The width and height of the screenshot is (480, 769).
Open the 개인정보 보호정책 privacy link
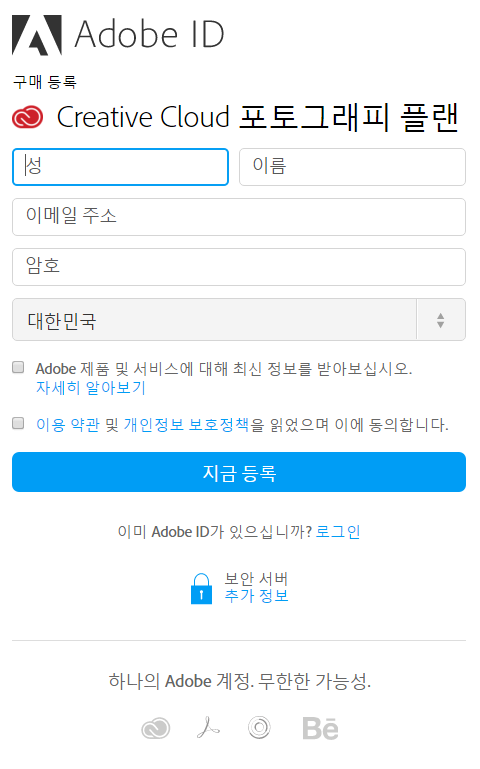coord(186,425)
